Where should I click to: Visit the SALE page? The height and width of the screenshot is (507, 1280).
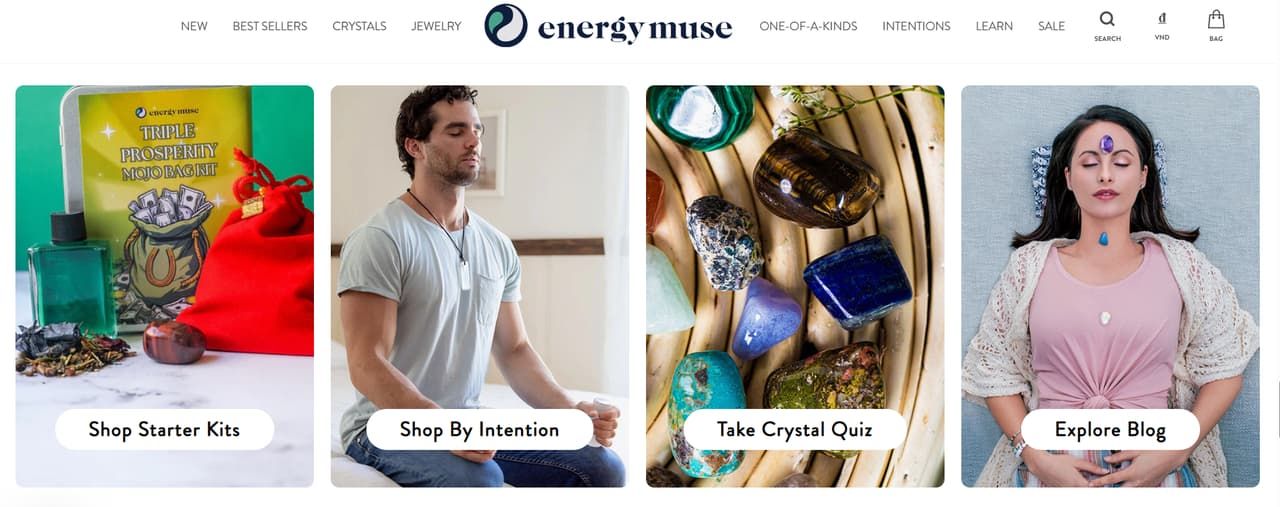[1051, 26]
